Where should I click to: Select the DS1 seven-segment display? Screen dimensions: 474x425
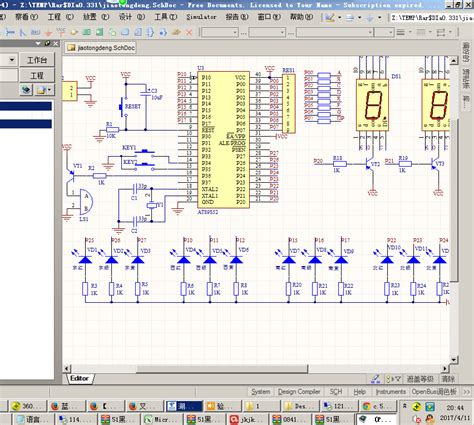point(372,104)
